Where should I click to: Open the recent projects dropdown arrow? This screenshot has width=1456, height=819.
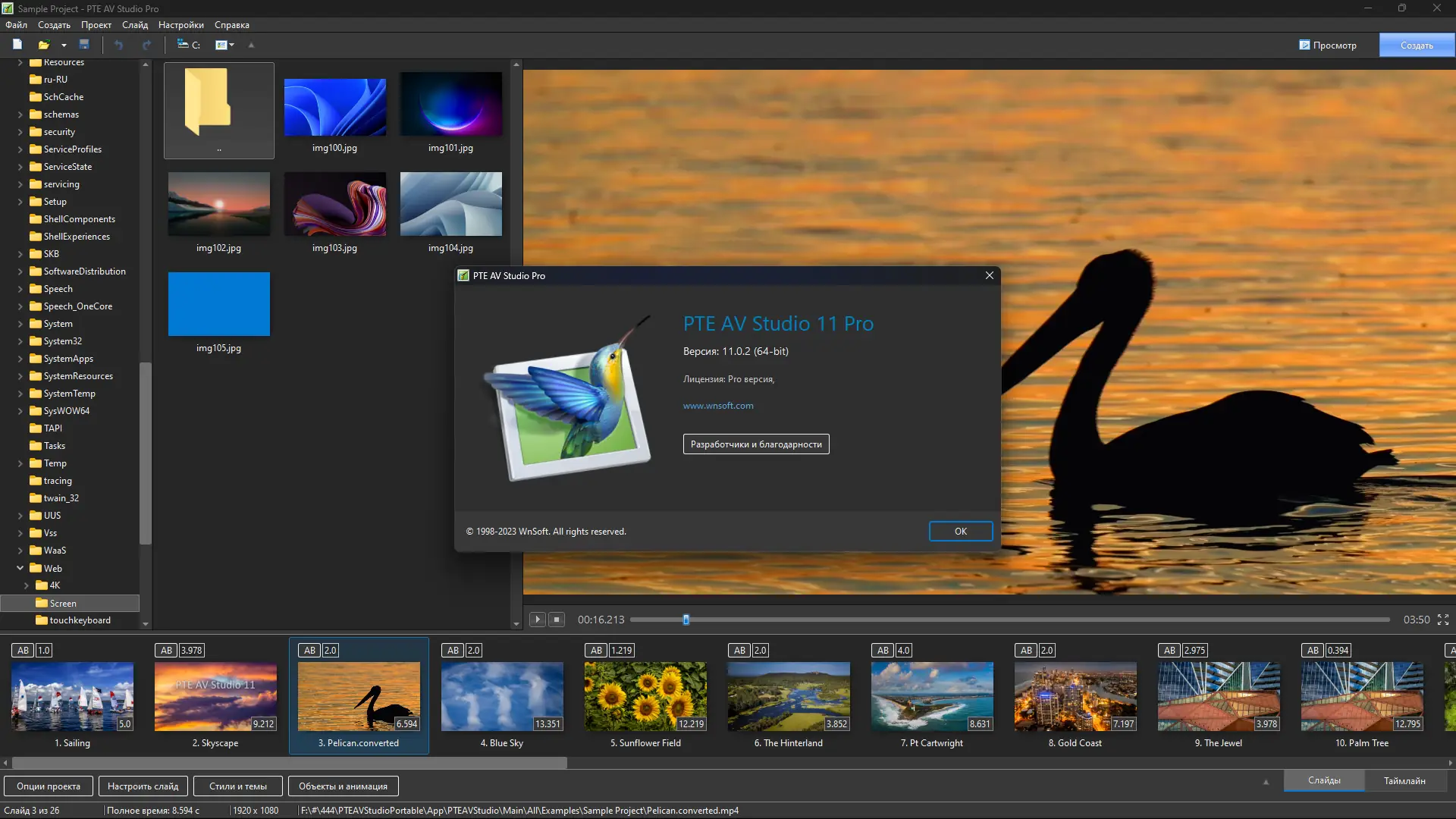click(64, 45)
